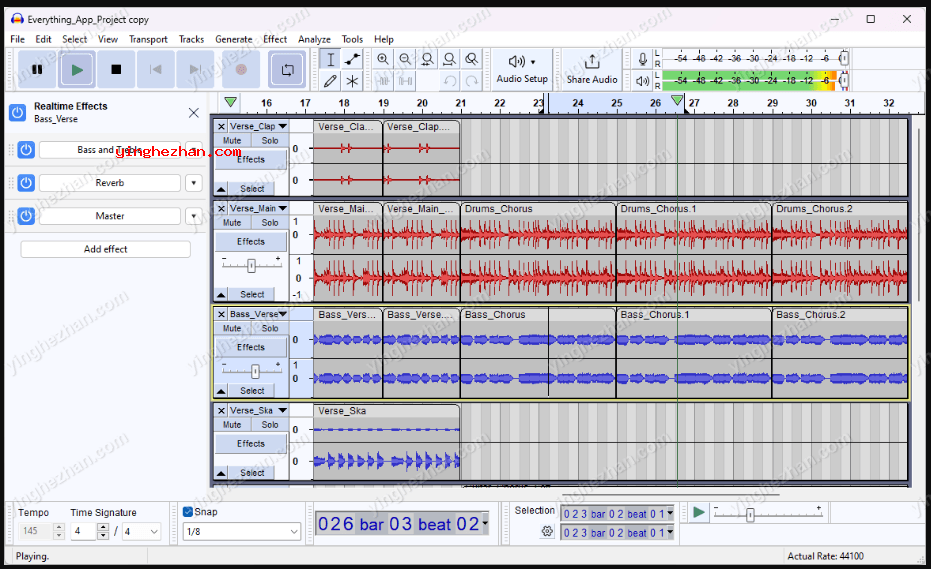Select the Envelope tool
Image resolution: width=931 pixels, height=569 pixels.
click(x=352, y=59)
